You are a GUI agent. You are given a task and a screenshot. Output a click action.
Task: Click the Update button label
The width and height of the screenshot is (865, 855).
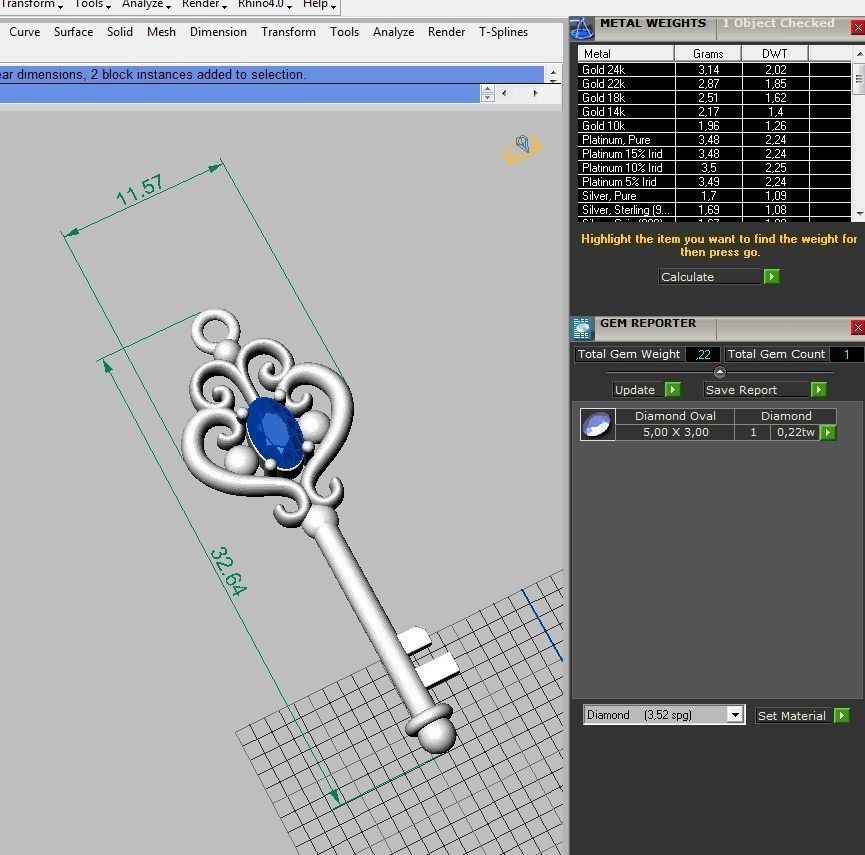pos(634,389)
